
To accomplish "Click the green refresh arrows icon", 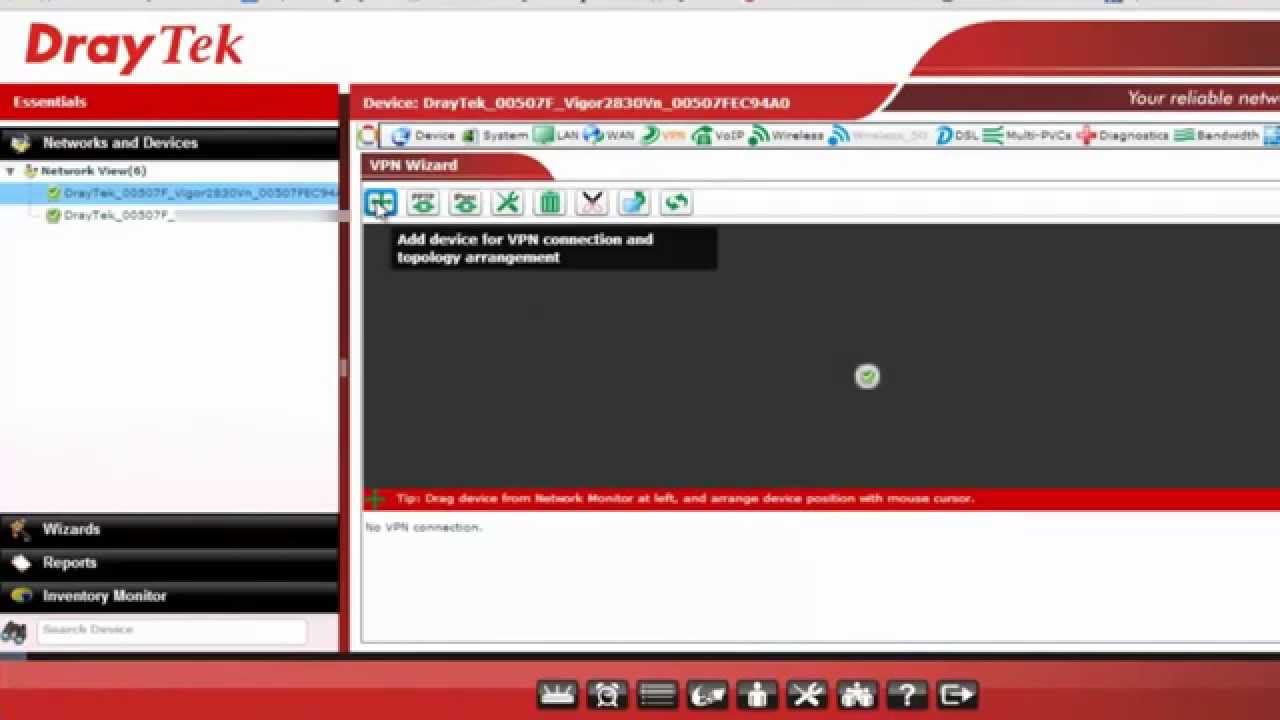I will coord(676,203).
